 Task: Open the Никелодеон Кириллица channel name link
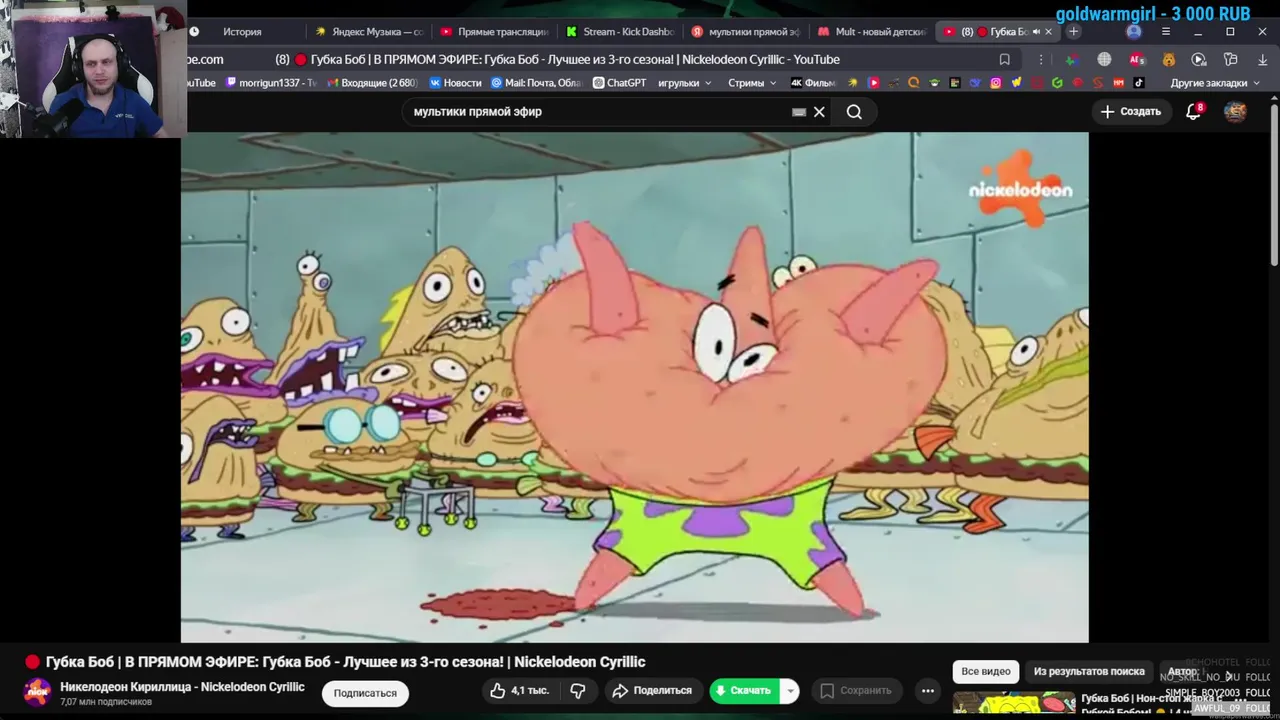click(182, 687)
